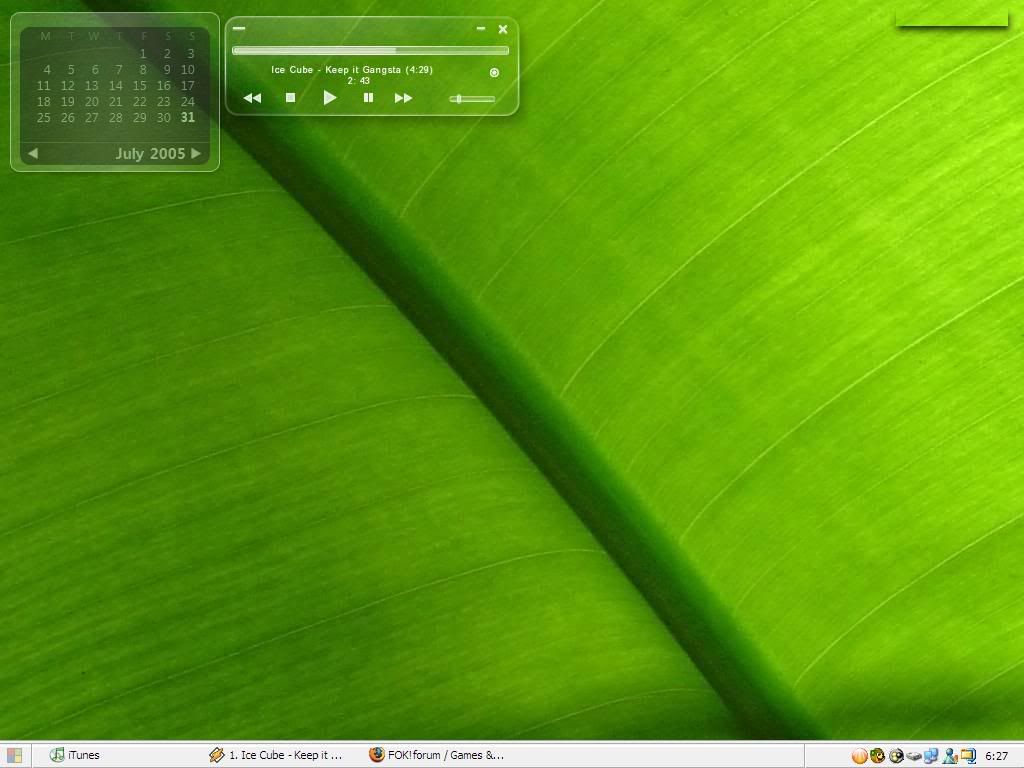Click the 6:27 taskbar clock

click(997, 756)
